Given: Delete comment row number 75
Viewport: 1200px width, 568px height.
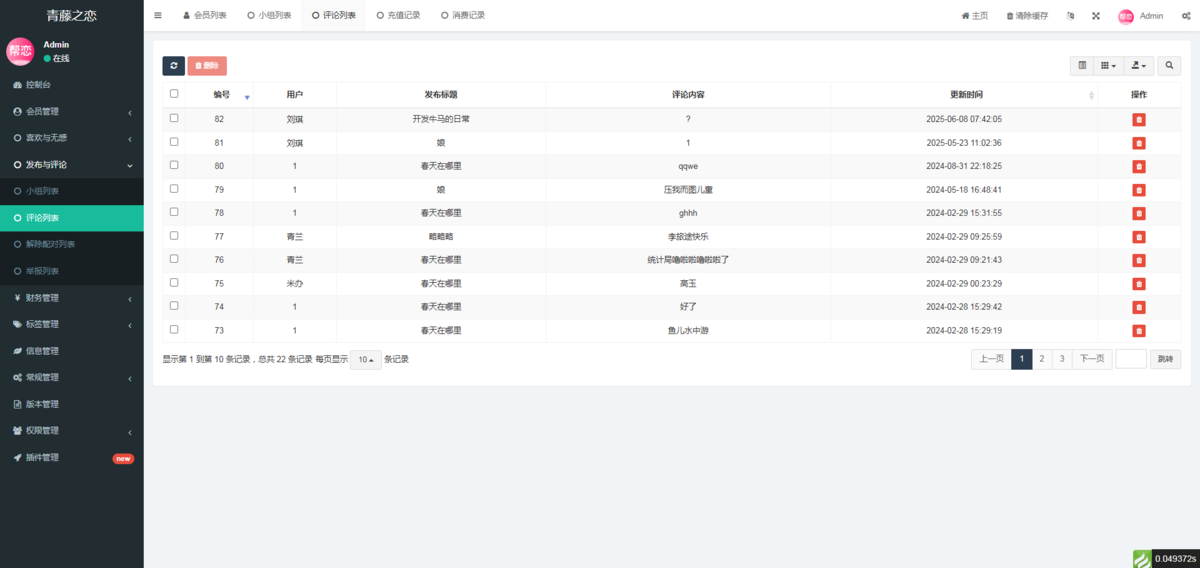Looking at the screenshot, I should (1139, 284).
